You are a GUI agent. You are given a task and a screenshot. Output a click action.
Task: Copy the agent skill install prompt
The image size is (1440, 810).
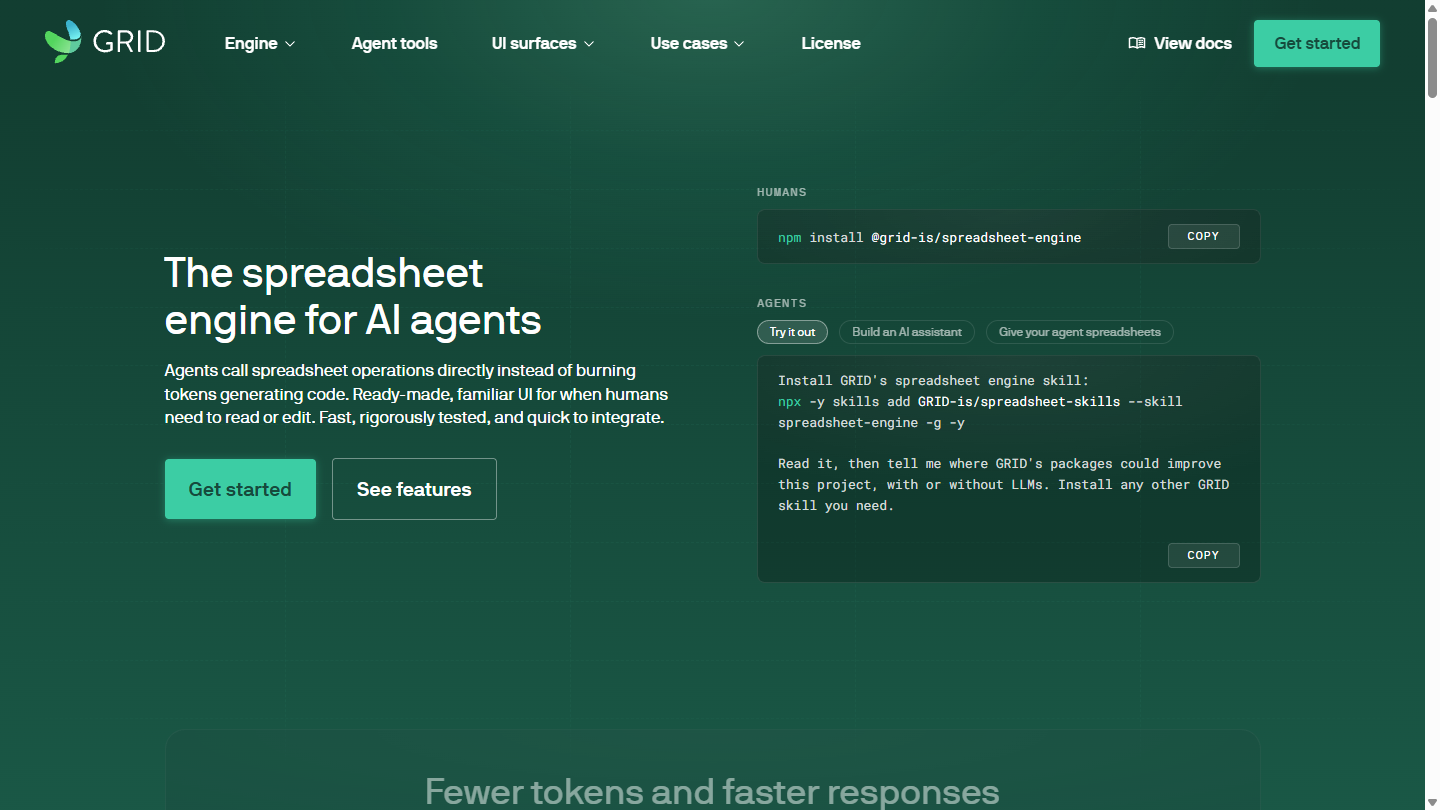(1203, 555)
